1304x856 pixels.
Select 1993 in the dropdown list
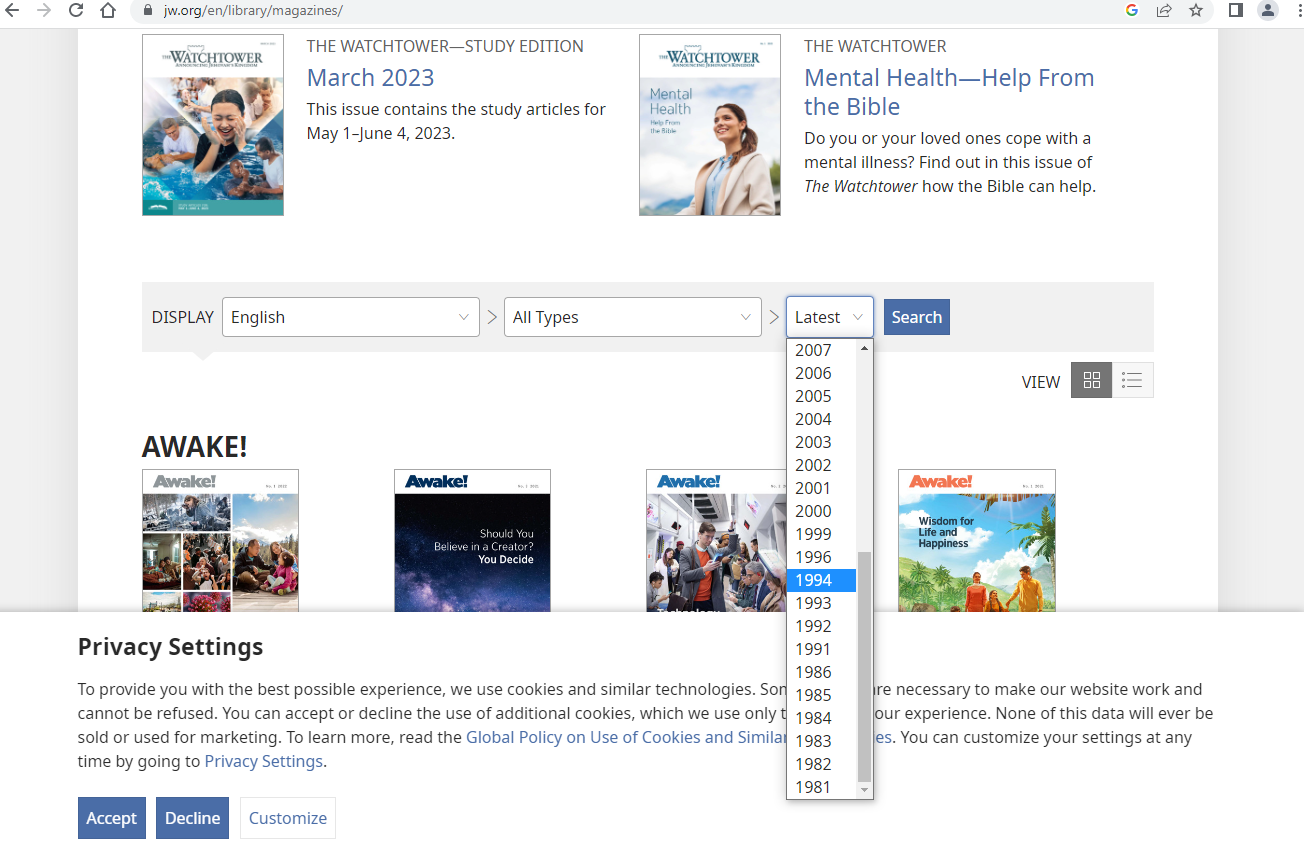tap(821, 603)
